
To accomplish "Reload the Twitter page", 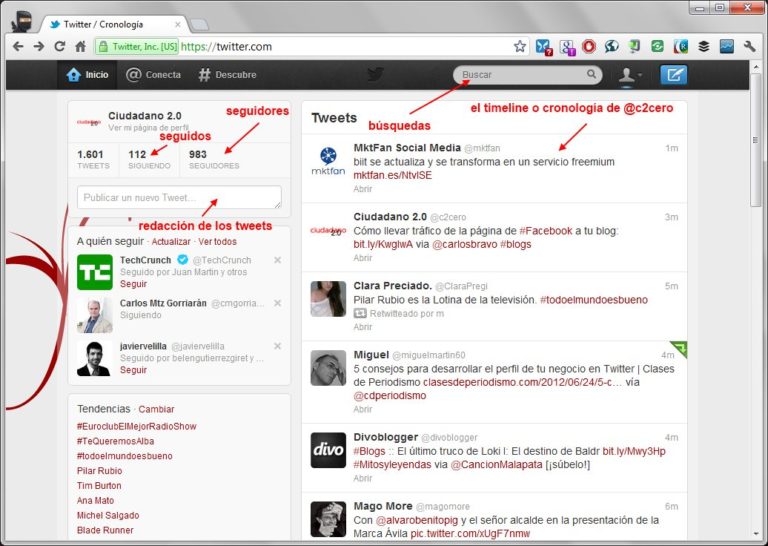I will click(60, 47).
